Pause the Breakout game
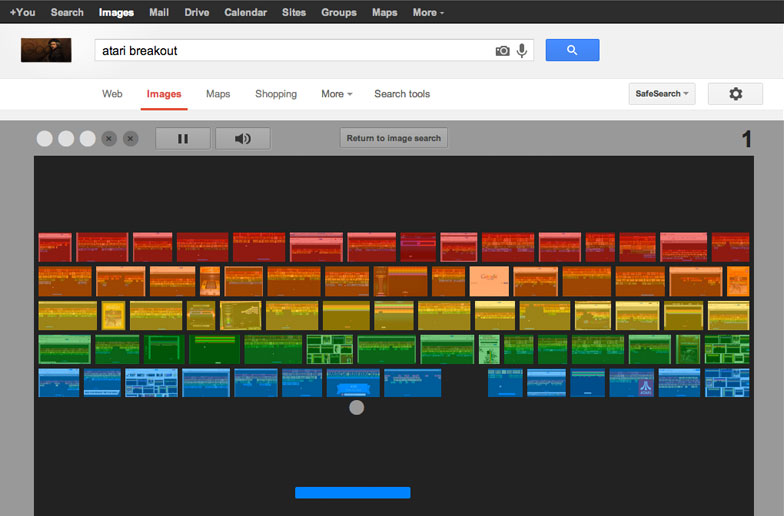784x516 pixels. point(182,139)
